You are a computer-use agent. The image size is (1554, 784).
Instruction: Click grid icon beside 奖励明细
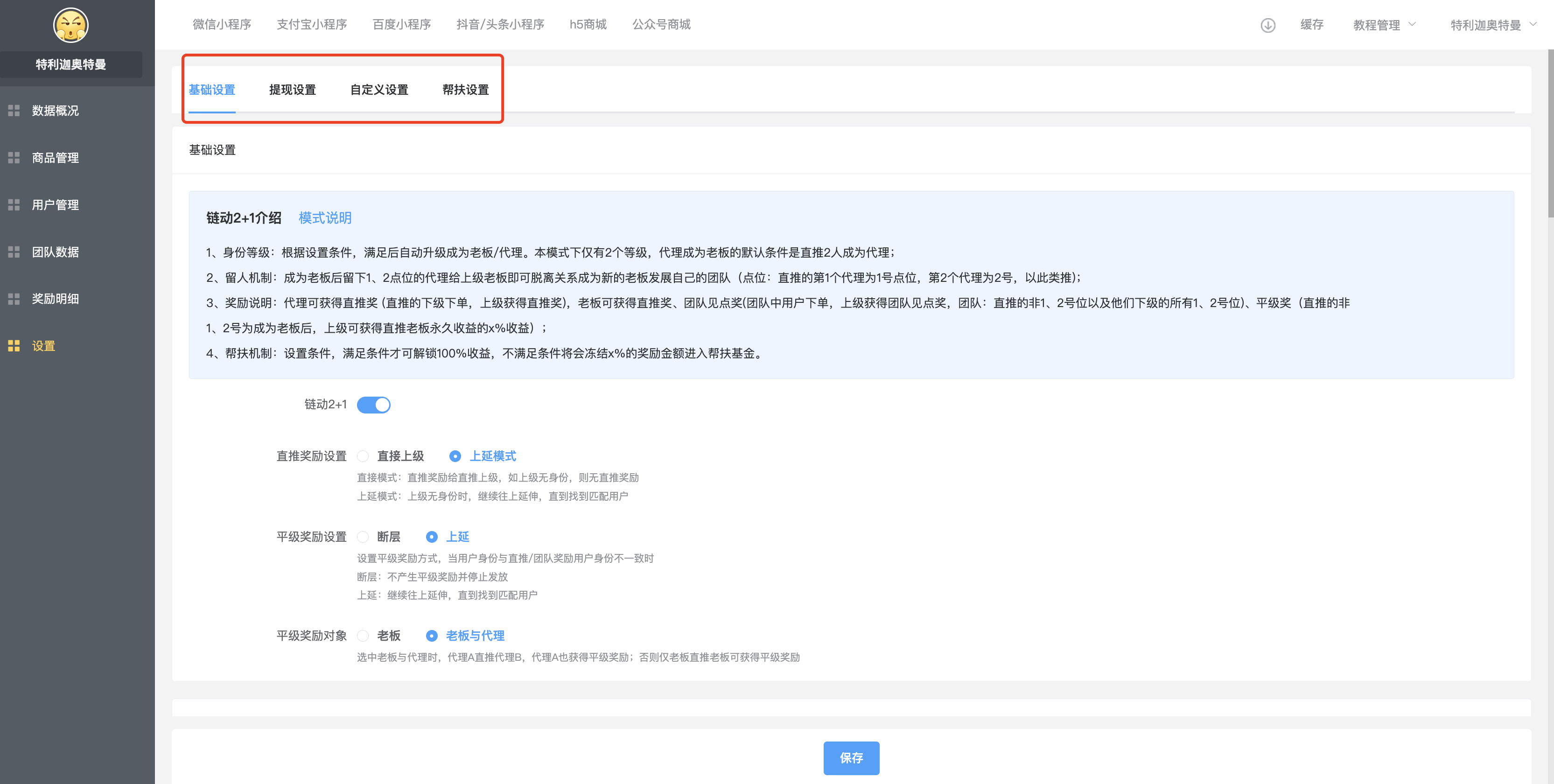click(14, 299)
